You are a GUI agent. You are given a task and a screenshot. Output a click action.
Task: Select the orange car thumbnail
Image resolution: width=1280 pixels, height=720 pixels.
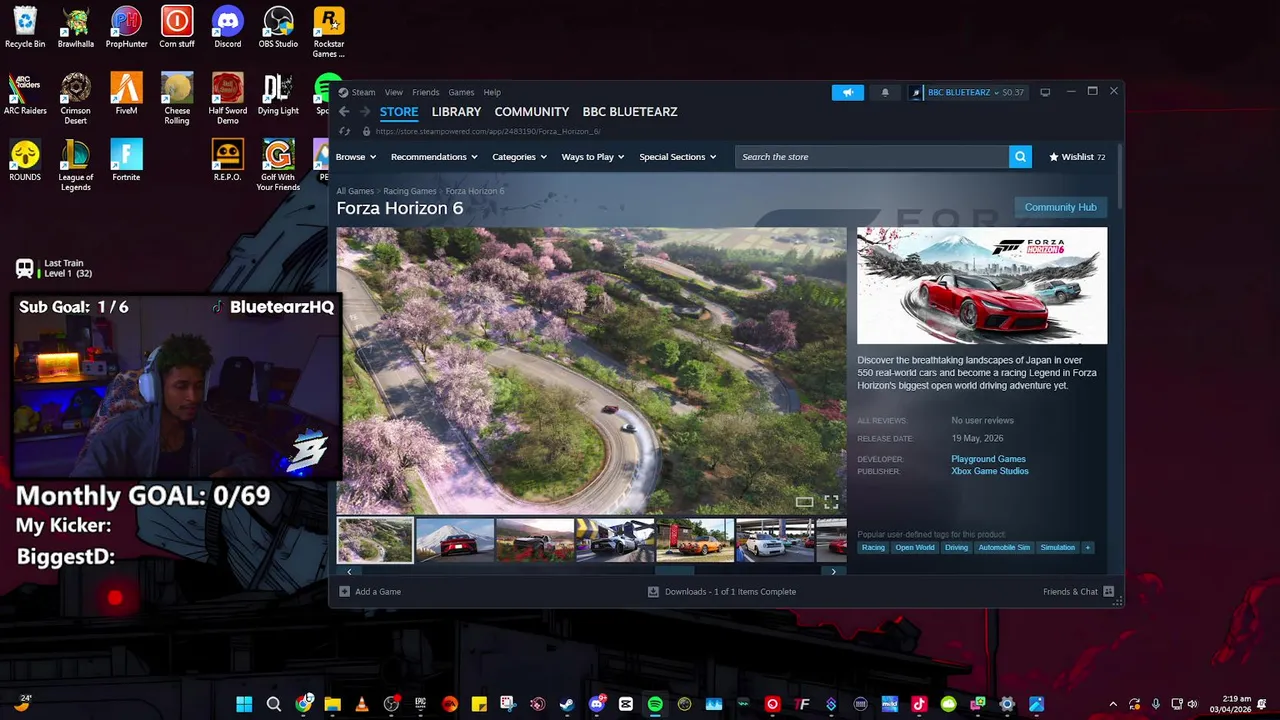695,541
